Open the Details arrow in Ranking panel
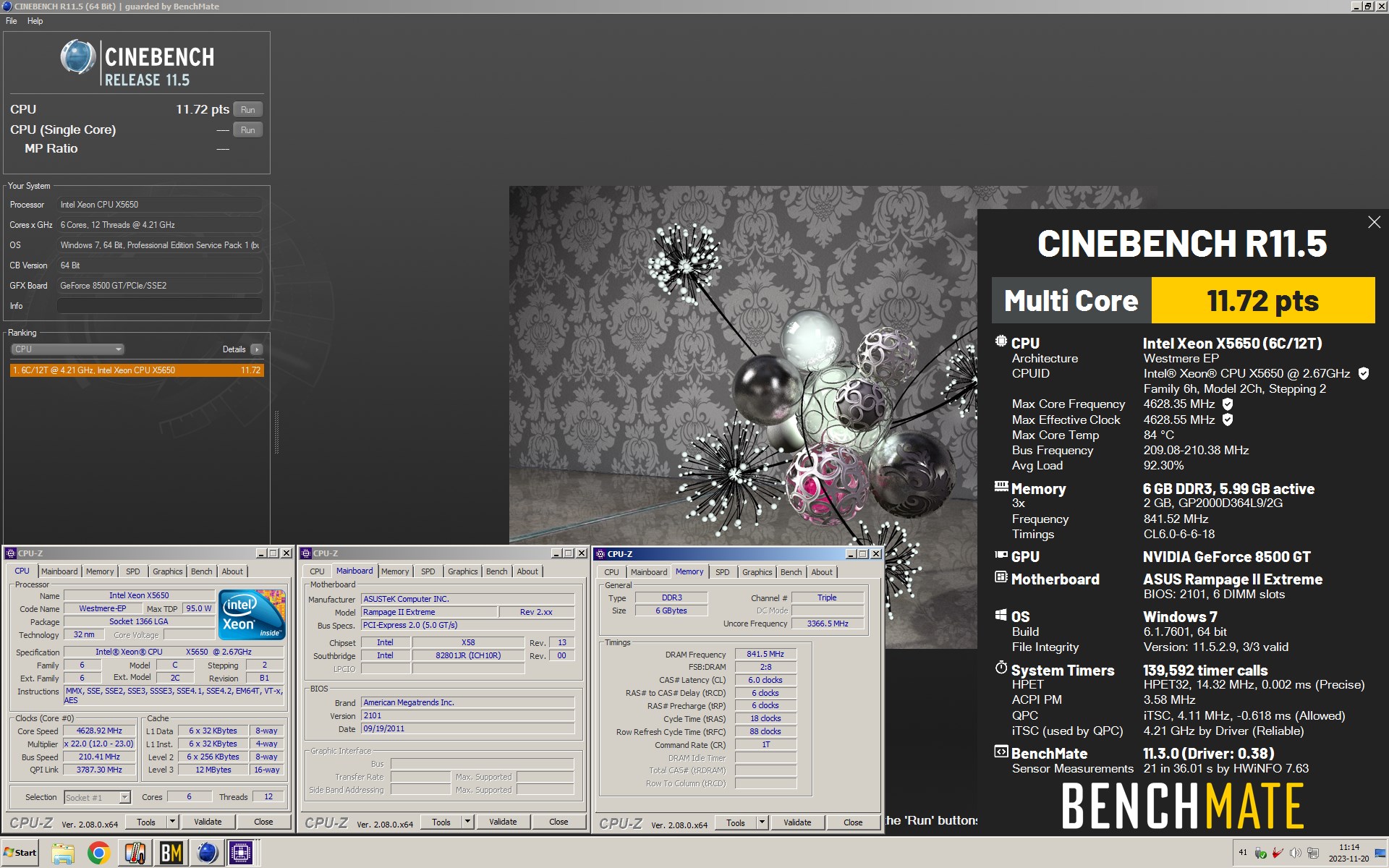 click(257, 349)
